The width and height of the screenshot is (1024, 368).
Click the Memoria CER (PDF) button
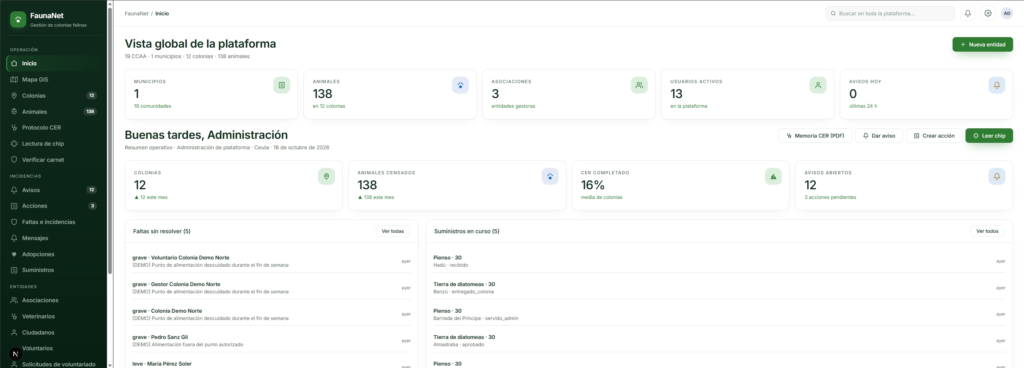(x=815, y=136)
